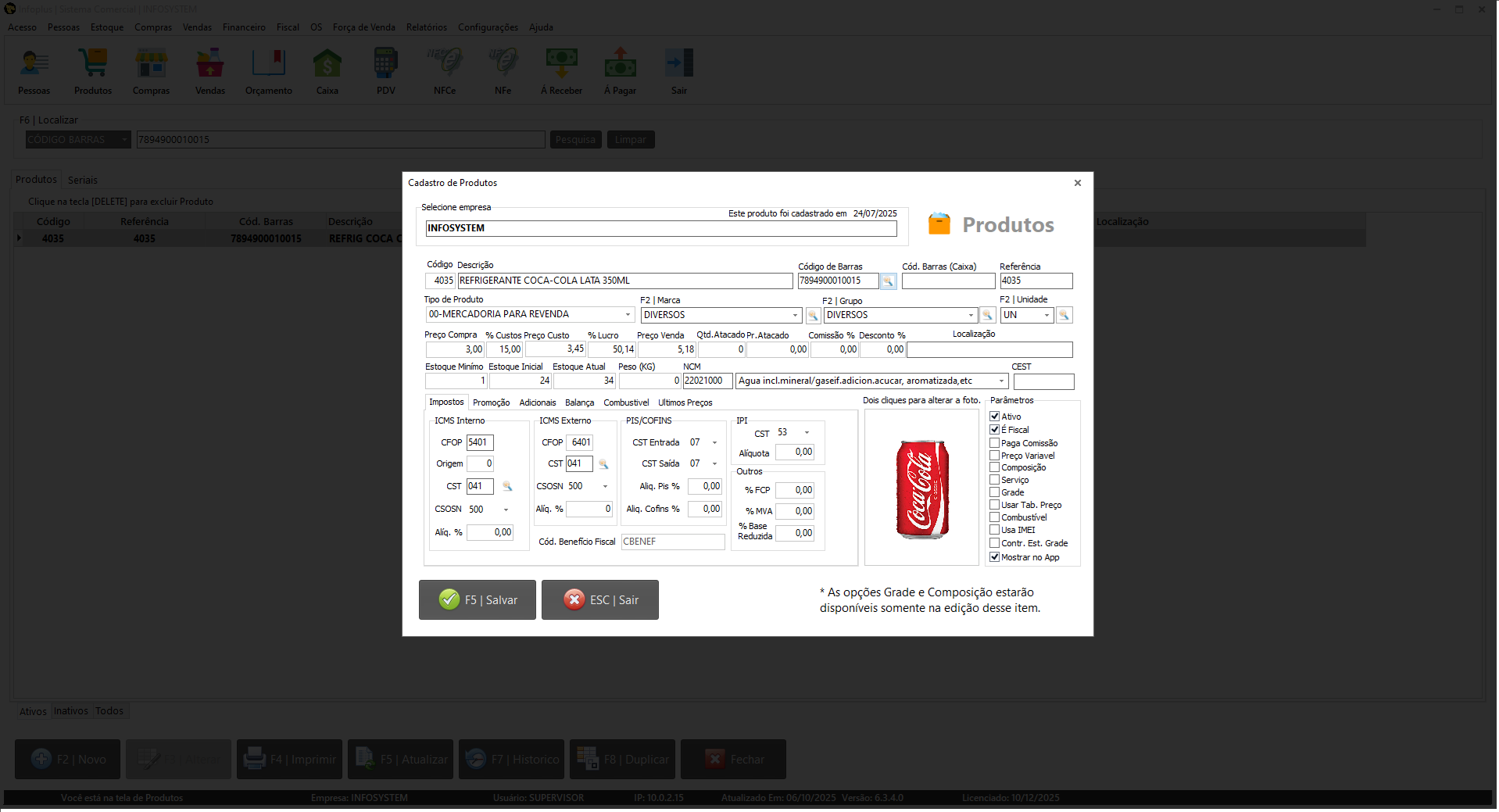This screenshot has width=1499, height=812.
Task: Click ICMS Interno CST search icon
Action: [x=507, y=487]
